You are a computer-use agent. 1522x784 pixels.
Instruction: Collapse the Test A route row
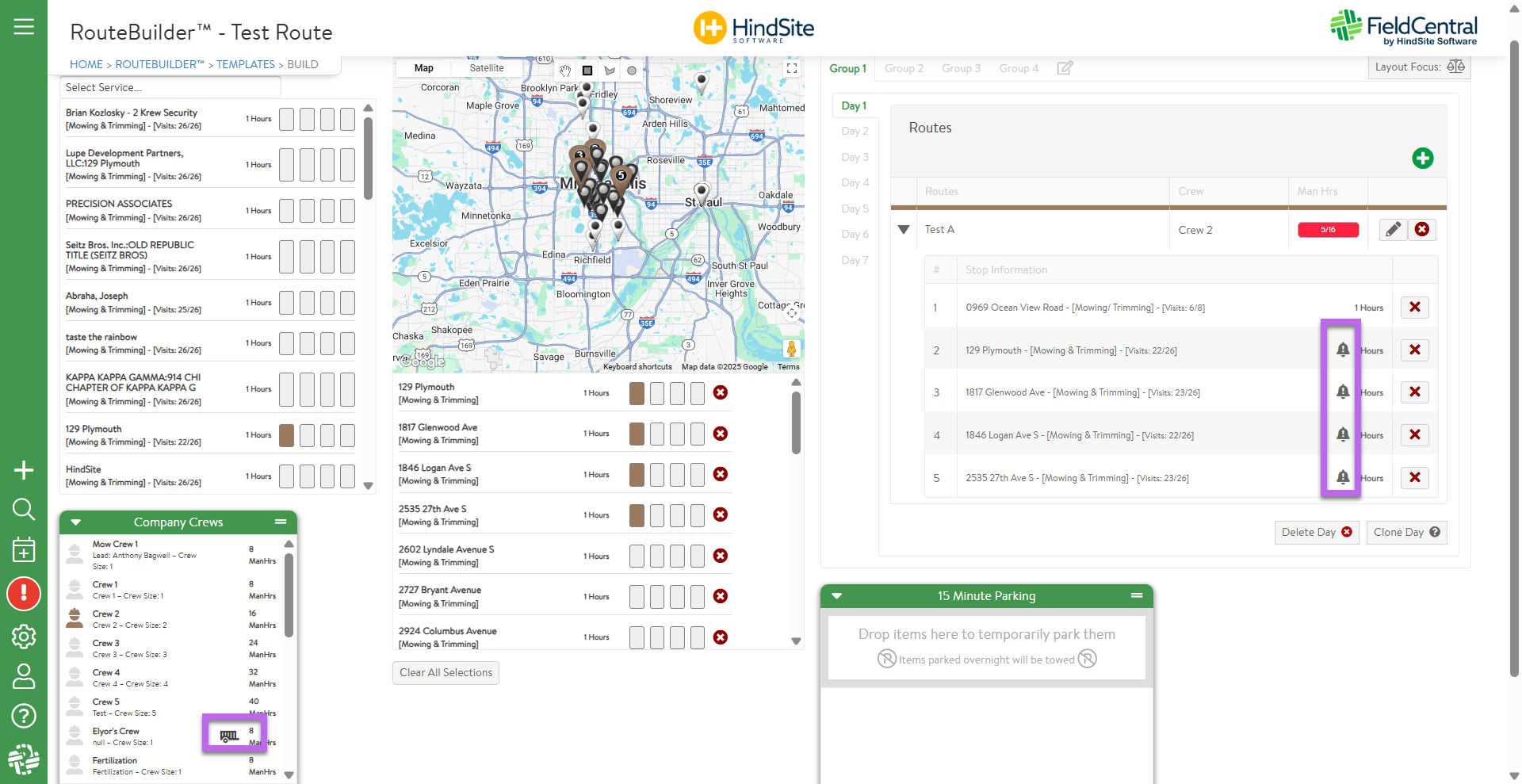coord(904,230)
